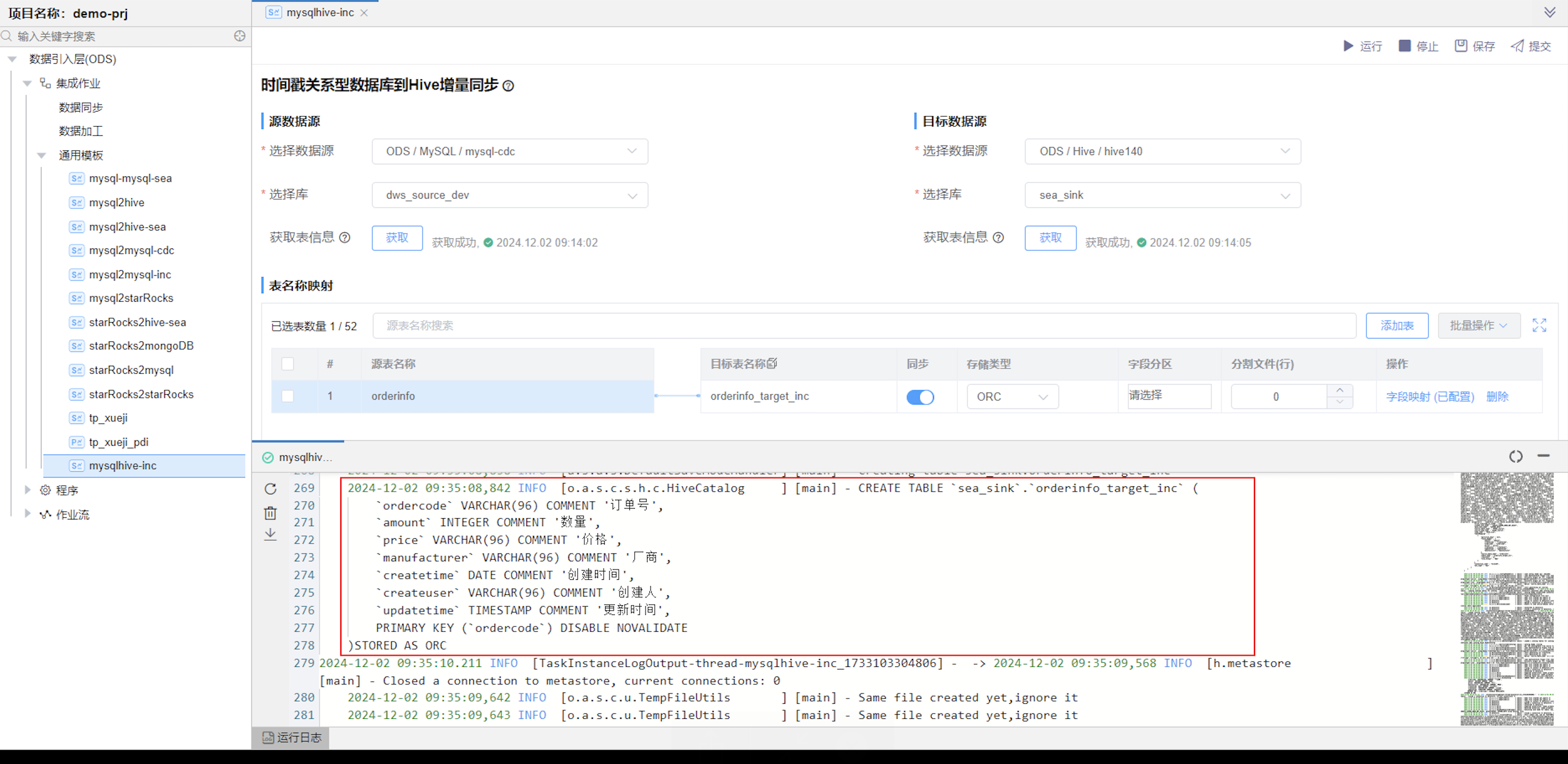This screenshot has width=1568, height=764.
Task: Check the orderinfo row checkbox
Action: point(288,397)
